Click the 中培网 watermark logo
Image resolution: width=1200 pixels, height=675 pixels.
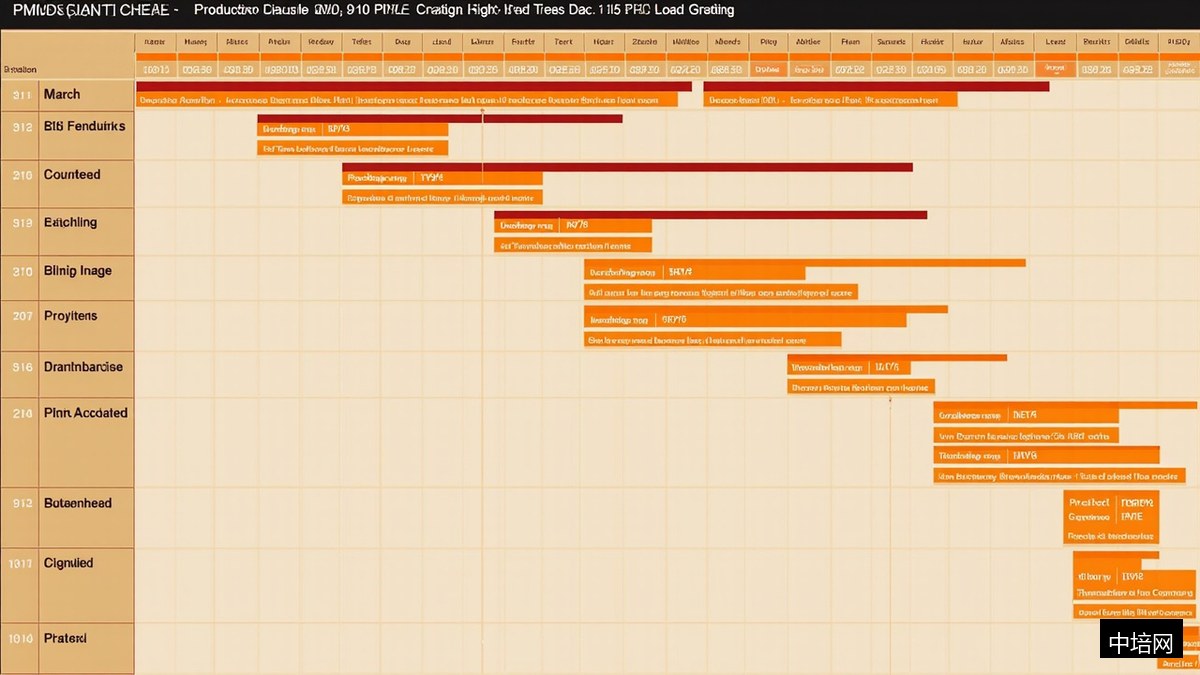tap(1142, 638)
